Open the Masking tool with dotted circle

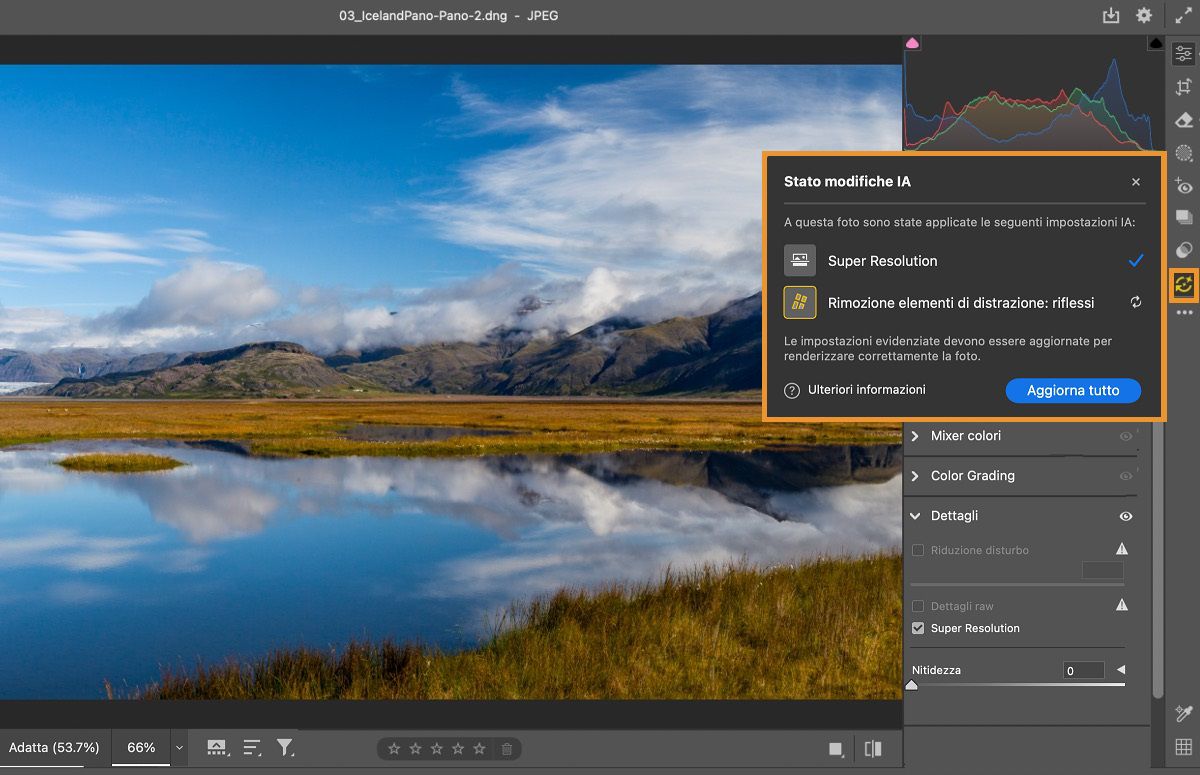pyautogui.click(x=1184, y=153)
